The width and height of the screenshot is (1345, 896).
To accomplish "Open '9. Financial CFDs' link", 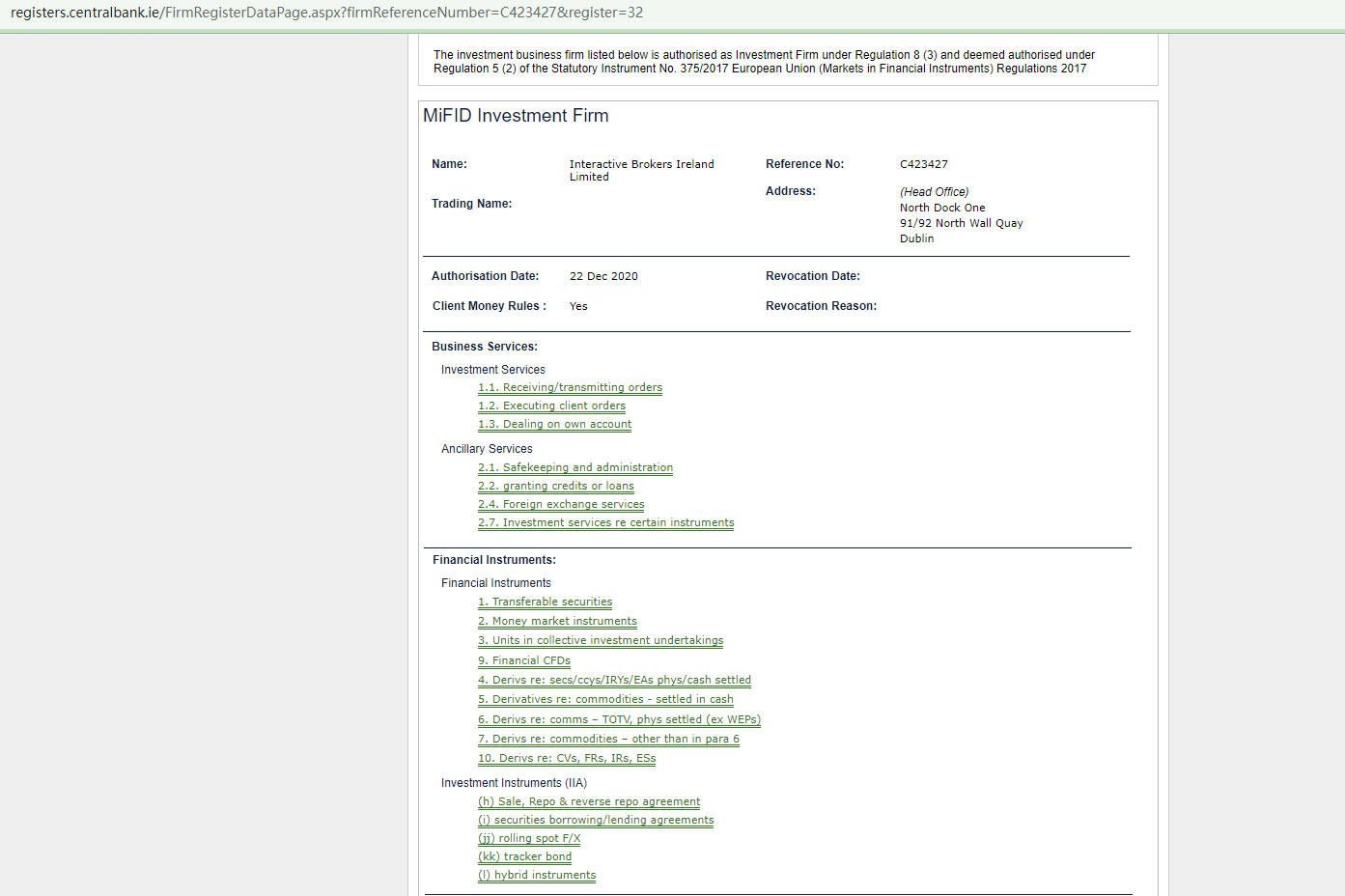I will click(524, 660).
